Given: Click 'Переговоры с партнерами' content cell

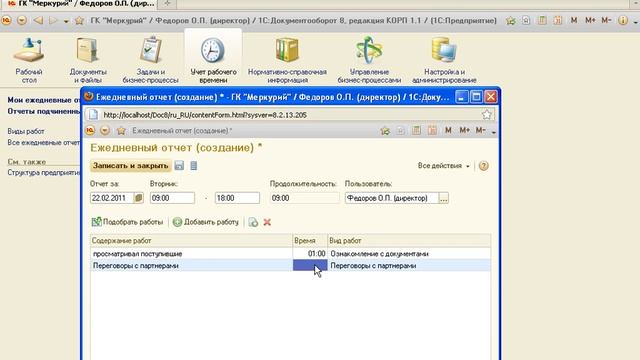Looking at the screenshot, I should point(191,265).
